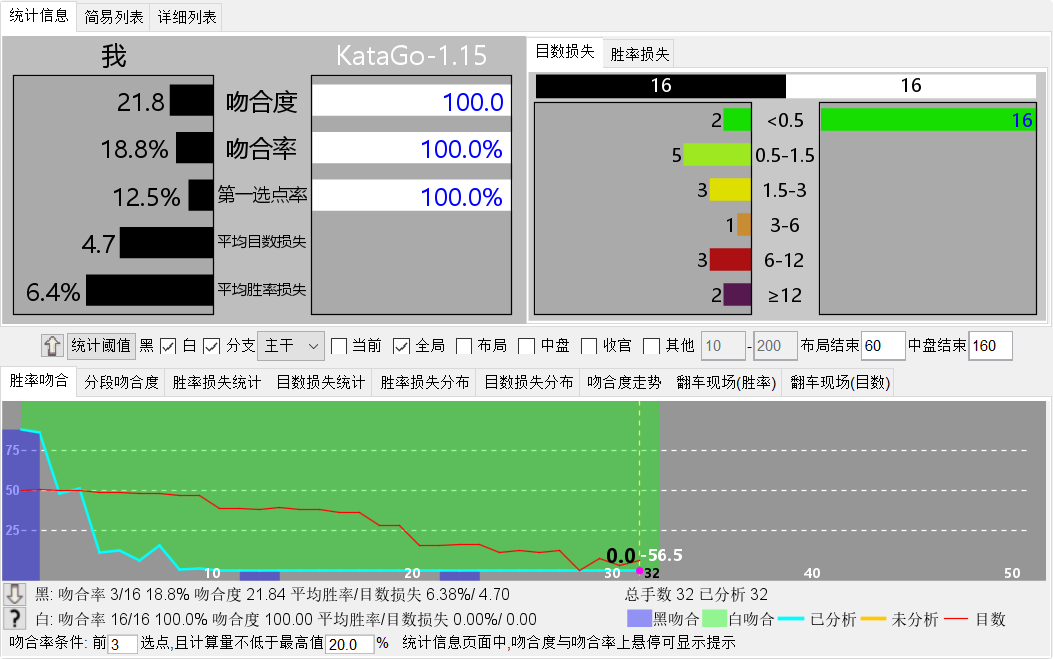Select the 胜率损失 tab

click(639, 54)
